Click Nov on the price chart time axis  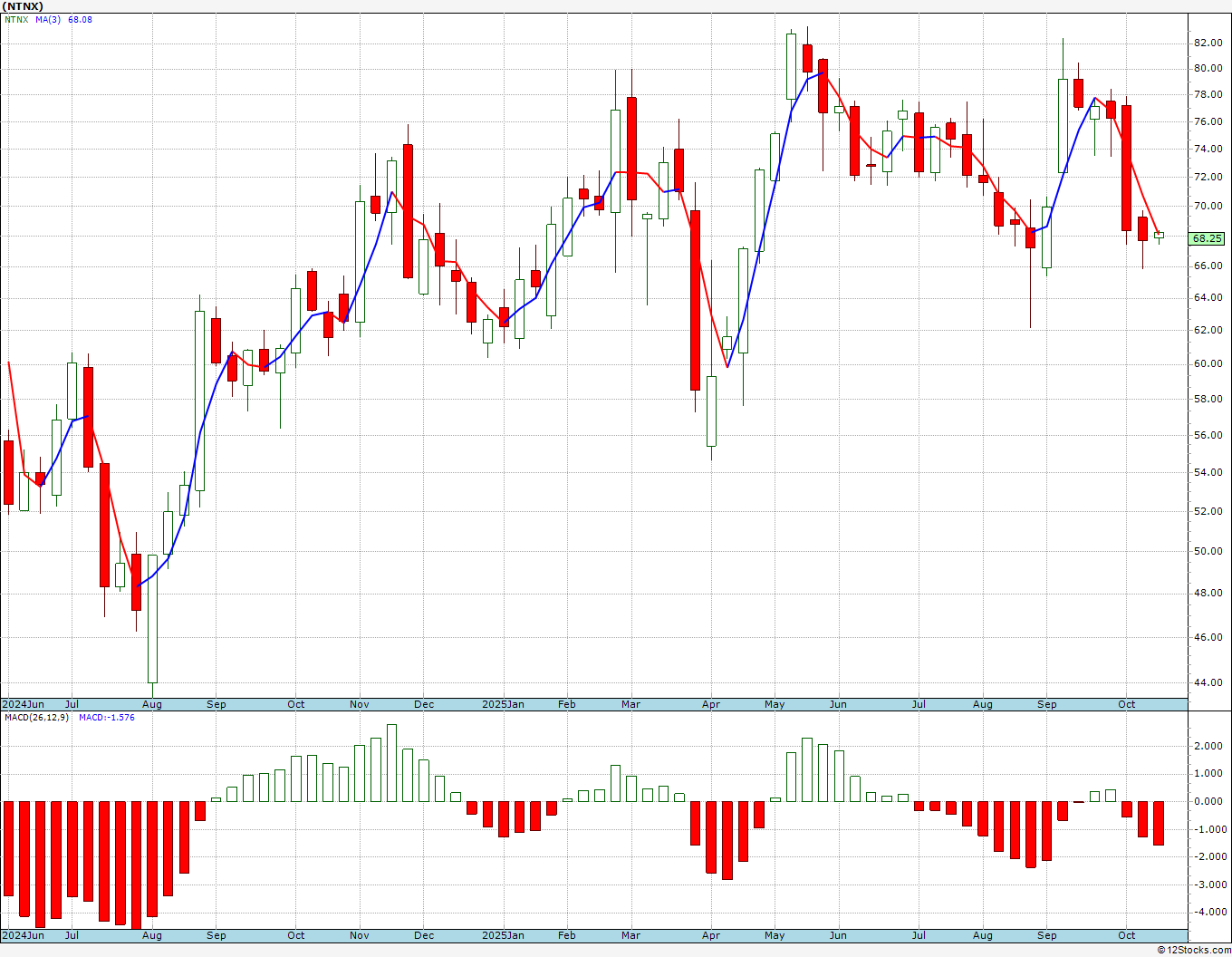pos(359,704)
